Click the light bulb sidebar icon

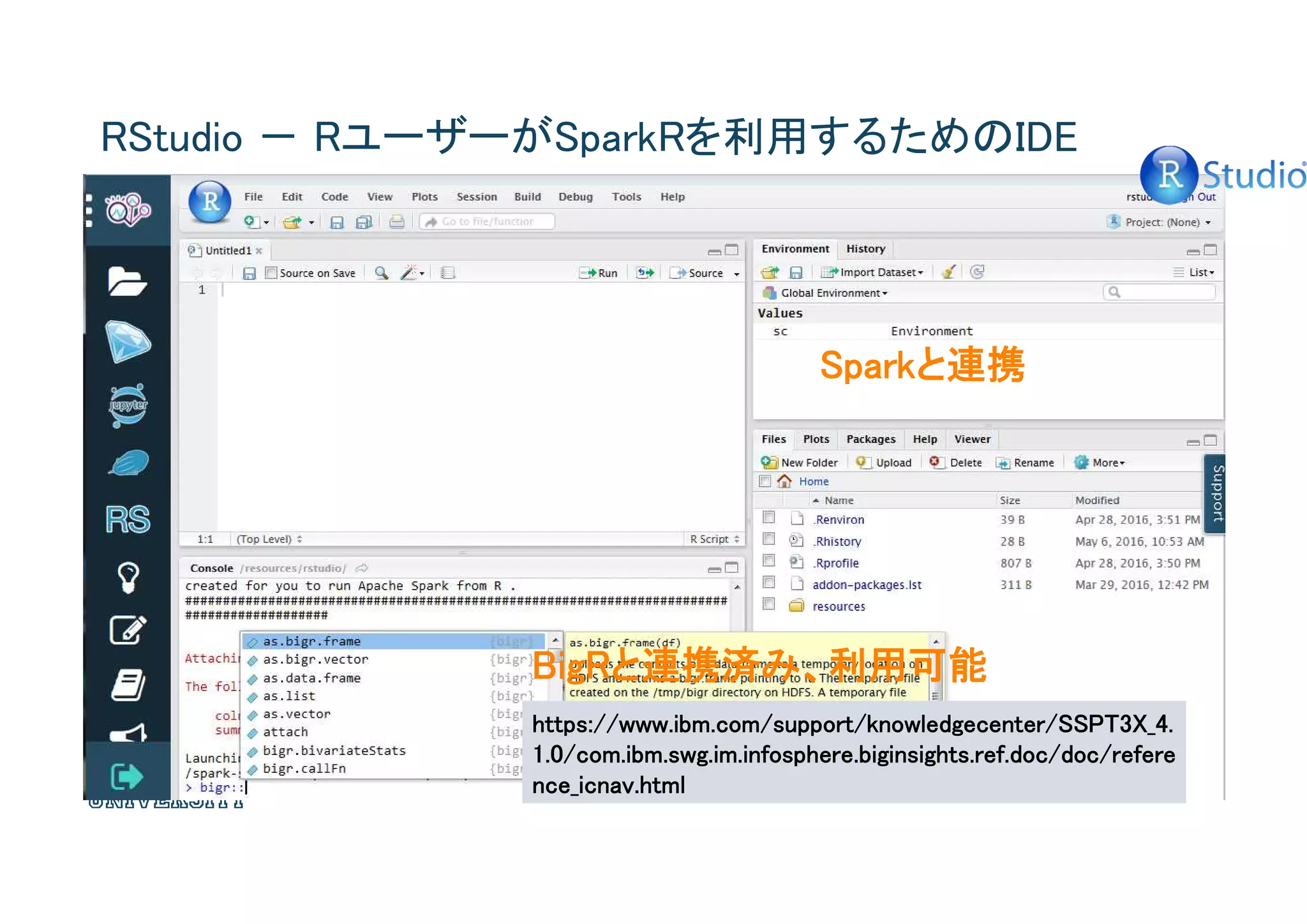pos(128,577)
